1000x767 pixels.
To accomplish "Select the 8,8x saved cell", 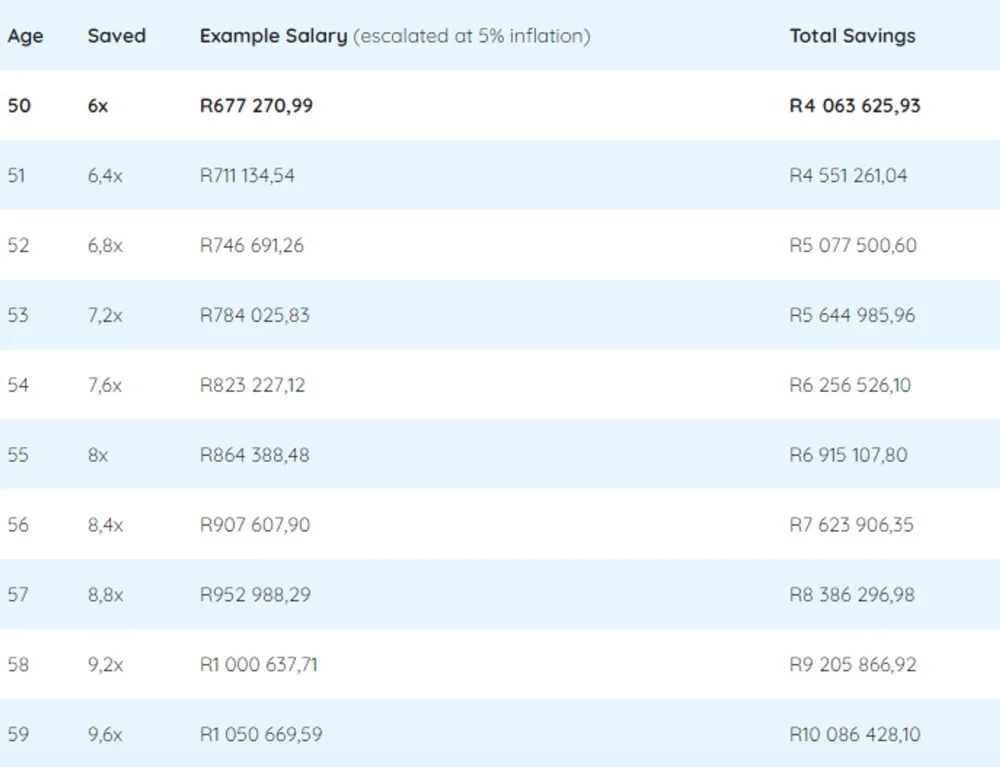I will tap(105, 595).
